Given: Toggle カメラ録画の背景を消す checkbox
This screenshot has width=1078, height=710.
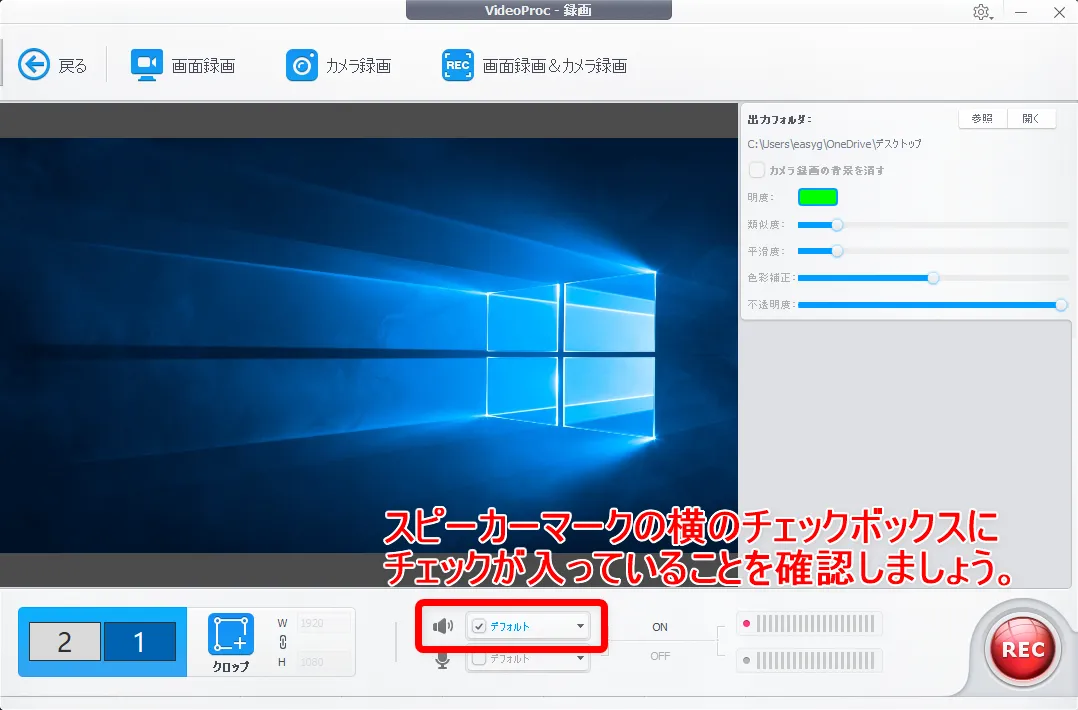Looking at the screenshot, I should [x=756, y=170].
